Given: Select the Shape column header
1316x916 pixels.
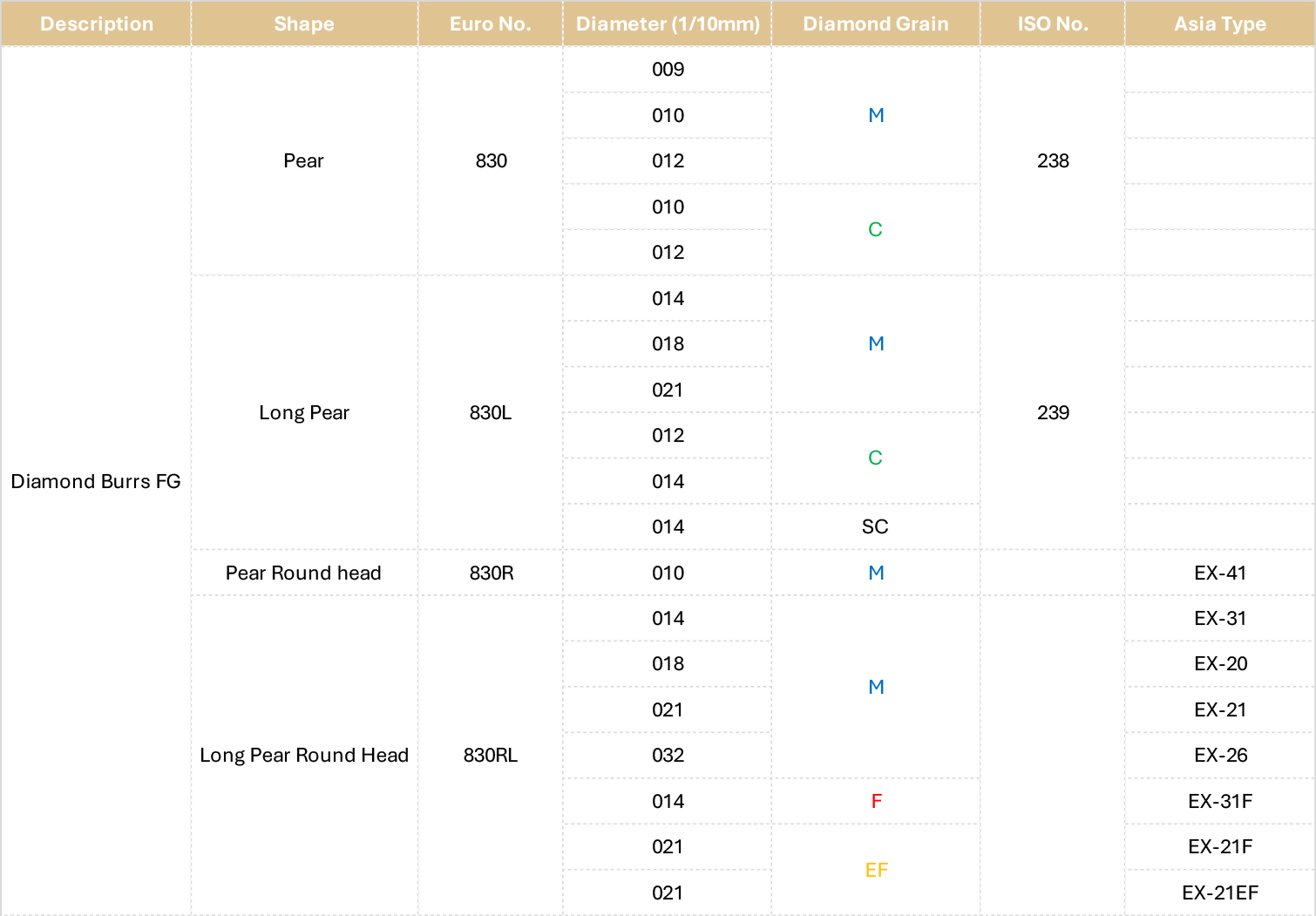Looking at the screenshot, I should tap(304, 24).
